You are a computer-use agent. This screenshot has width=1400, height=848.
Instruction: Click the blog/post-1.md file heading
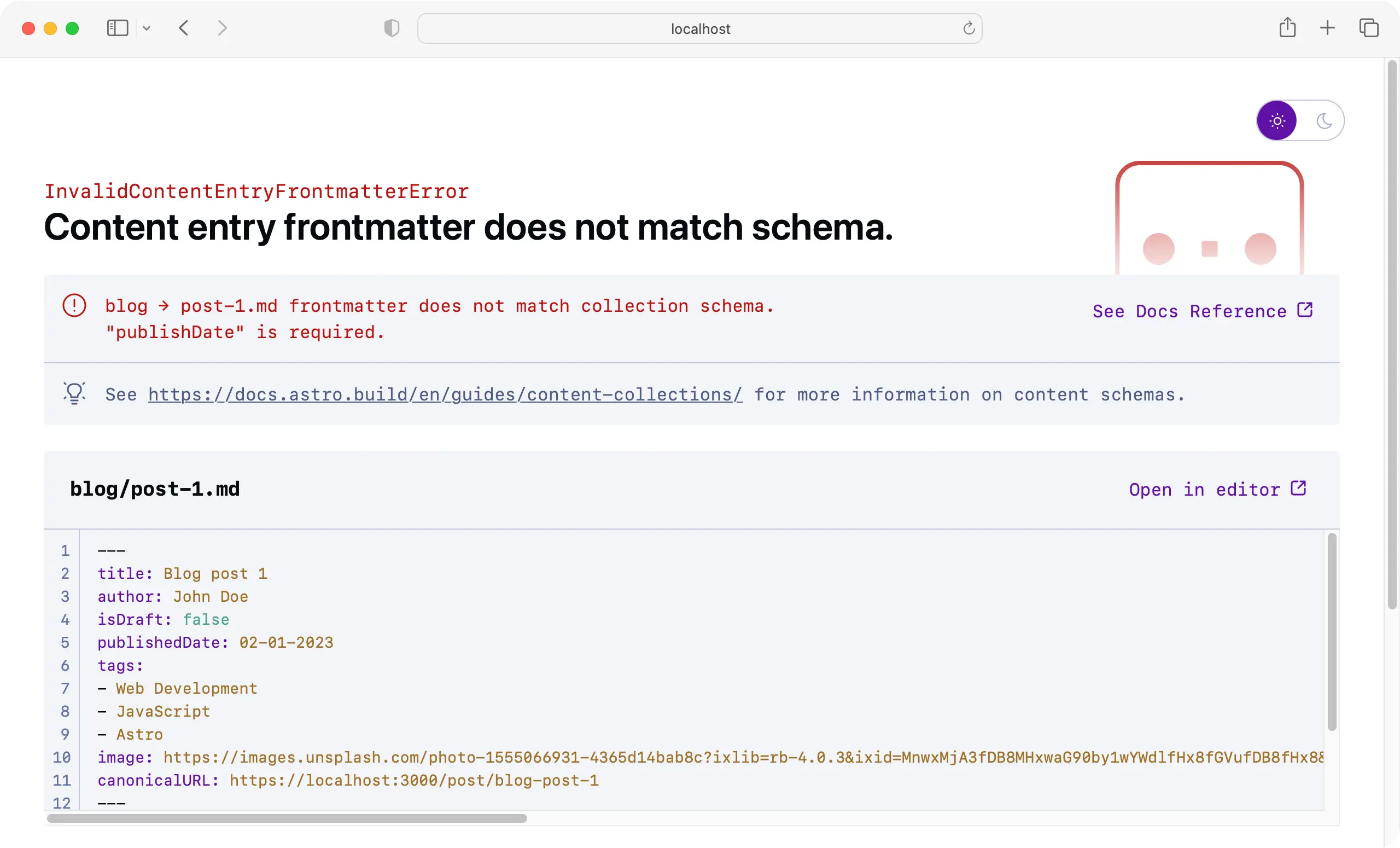[x=155, y=489]
